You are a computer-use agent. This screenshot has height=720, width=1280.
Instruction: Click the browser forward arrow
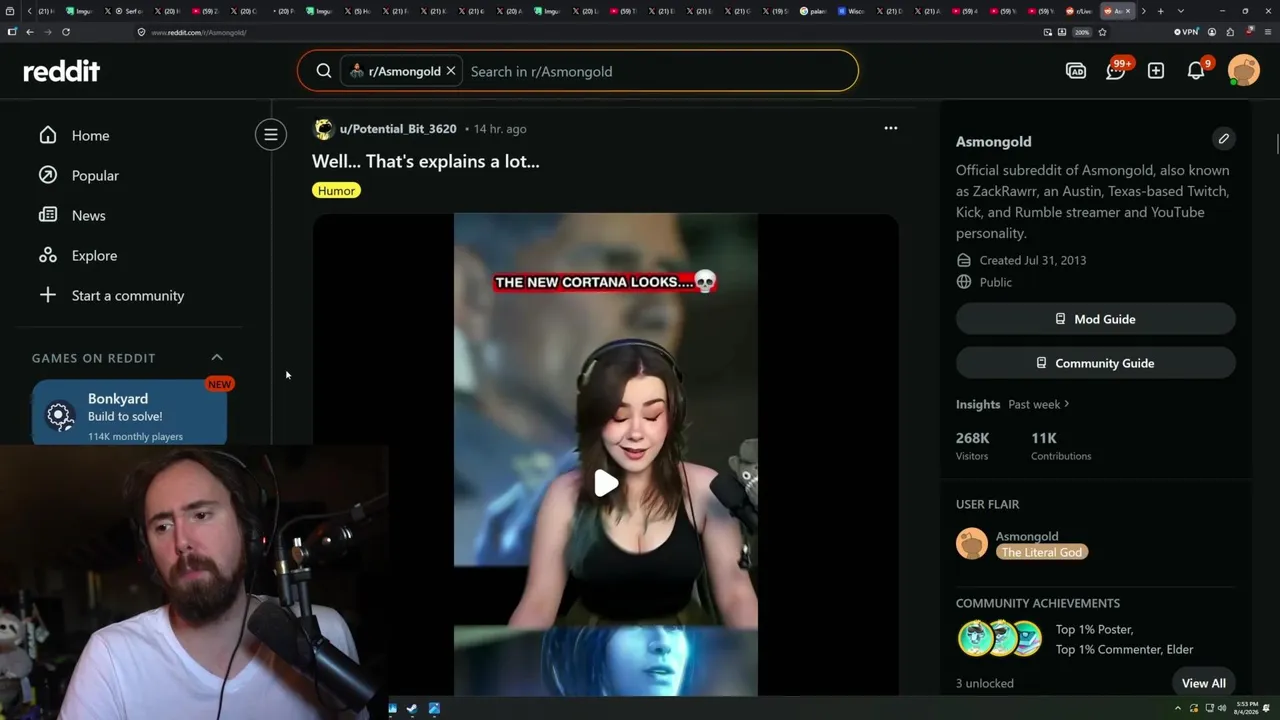(x=47, y=32)
